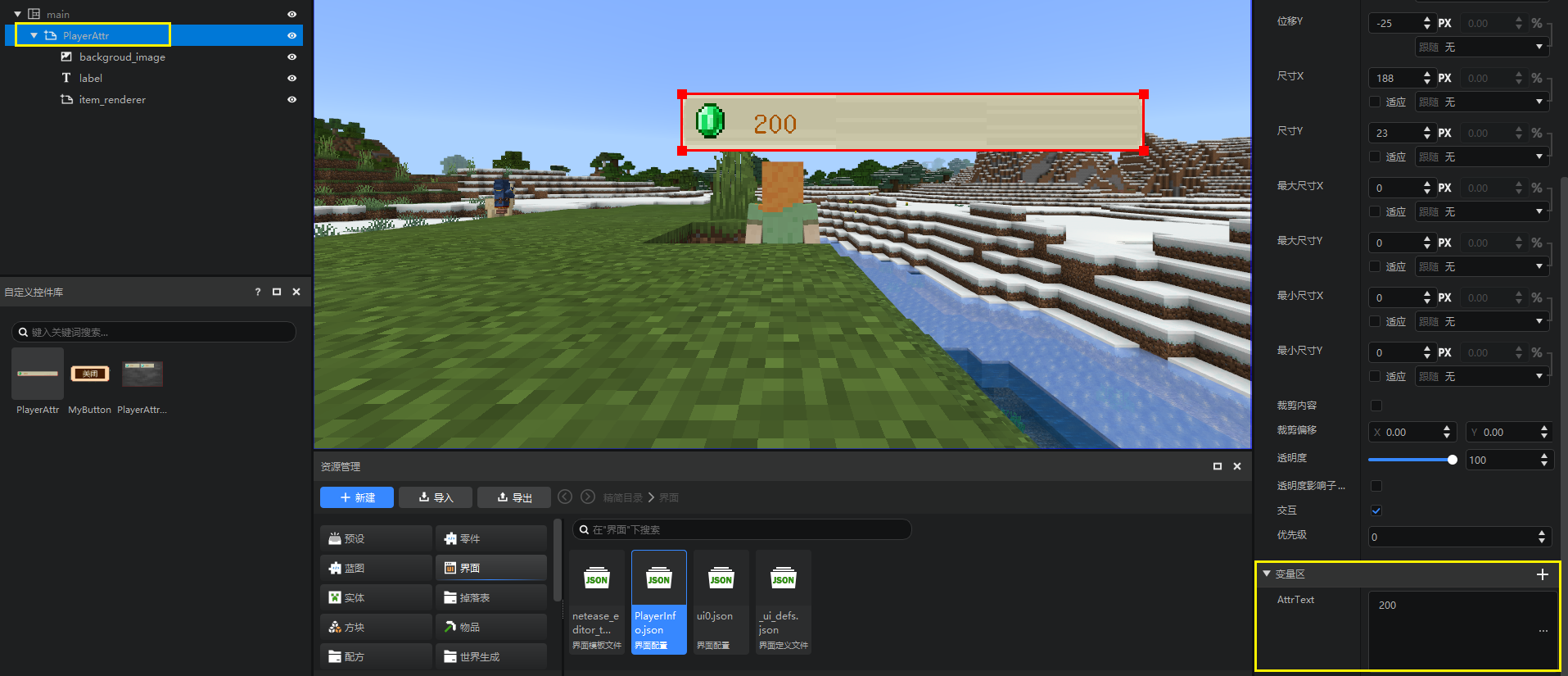Open the 掉落表 resource category
Screen dimensions: 1568x676
coord(491,597)
